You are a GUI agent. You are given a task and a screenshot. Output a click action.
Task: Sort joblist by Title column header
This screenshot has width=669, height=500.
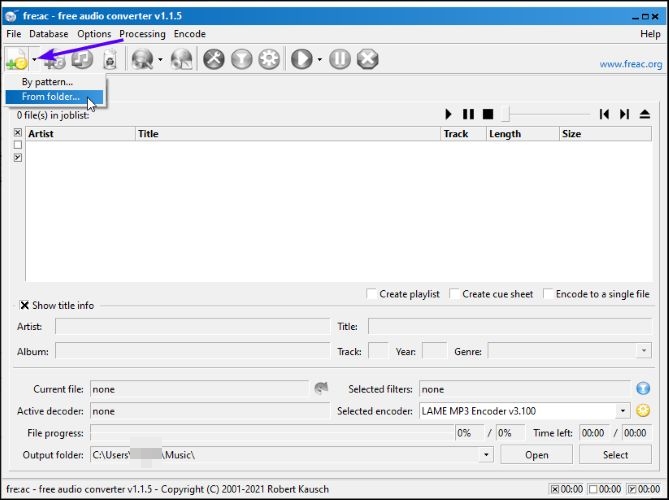coord(288,134)
